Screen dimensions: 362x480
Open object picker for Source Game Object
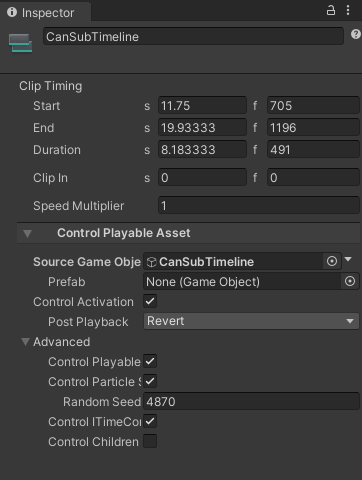pos(332,261)
